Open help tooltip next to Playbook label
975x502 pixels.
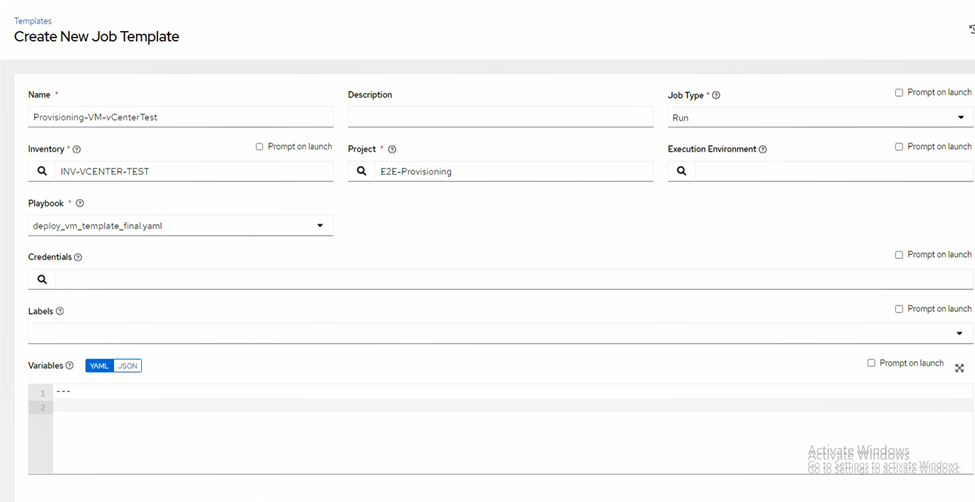[80, 204]
